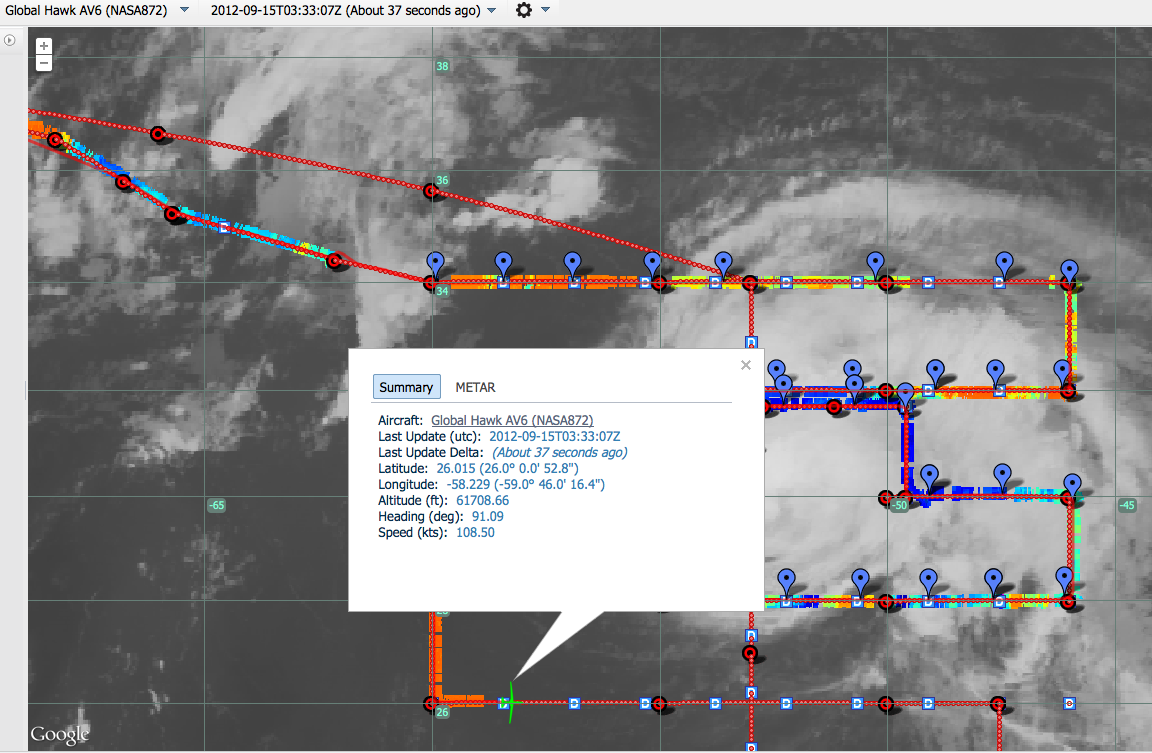Click red-dot square marker at far-right bottom track
The height and width of the screenshot is (753, 1152).
(x=1069, y=703)
